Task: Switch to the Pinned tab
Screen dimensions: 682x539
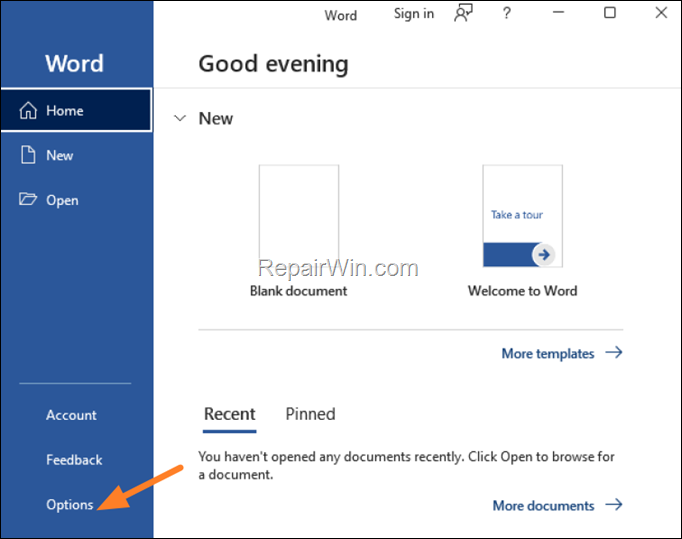Action: tap(310, 414)
